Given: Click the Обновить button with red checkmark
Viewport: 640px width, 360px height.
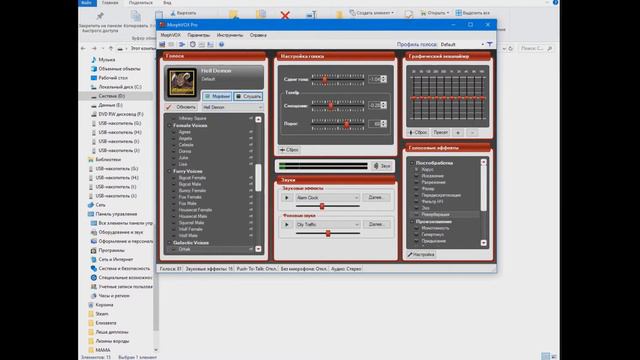Looking at the screenshot, I should pyautogui.click(x=181, y=107).
